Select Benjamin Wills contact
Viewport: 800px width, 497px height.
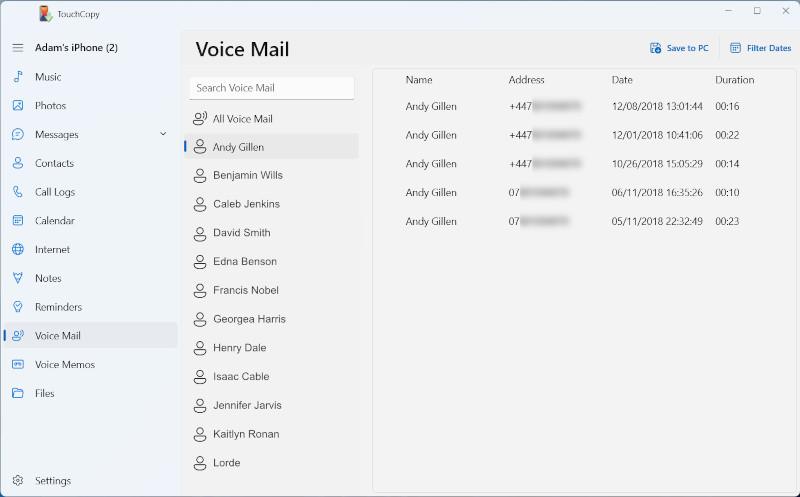(x=247, y=175)
